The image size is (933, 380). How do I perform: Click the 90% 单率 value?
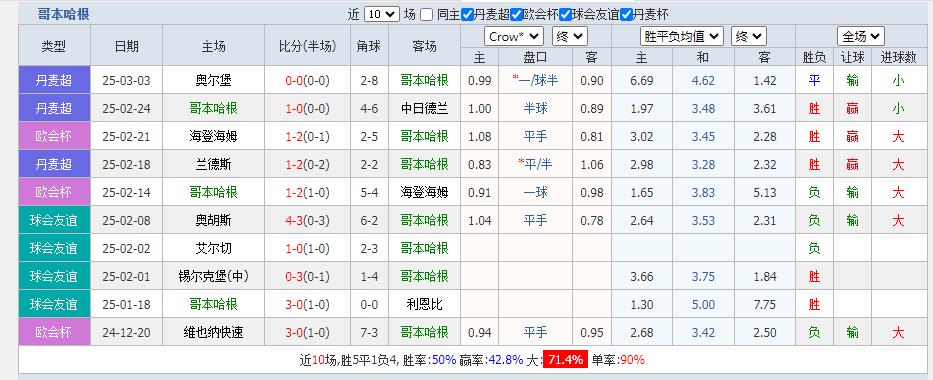(632, 359)
